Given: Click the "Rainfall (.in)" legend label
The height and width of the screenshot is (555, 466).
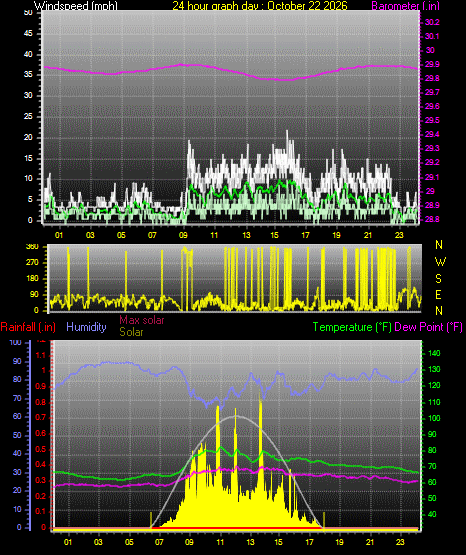Looking at the screenshot, I should coord(28,327).
